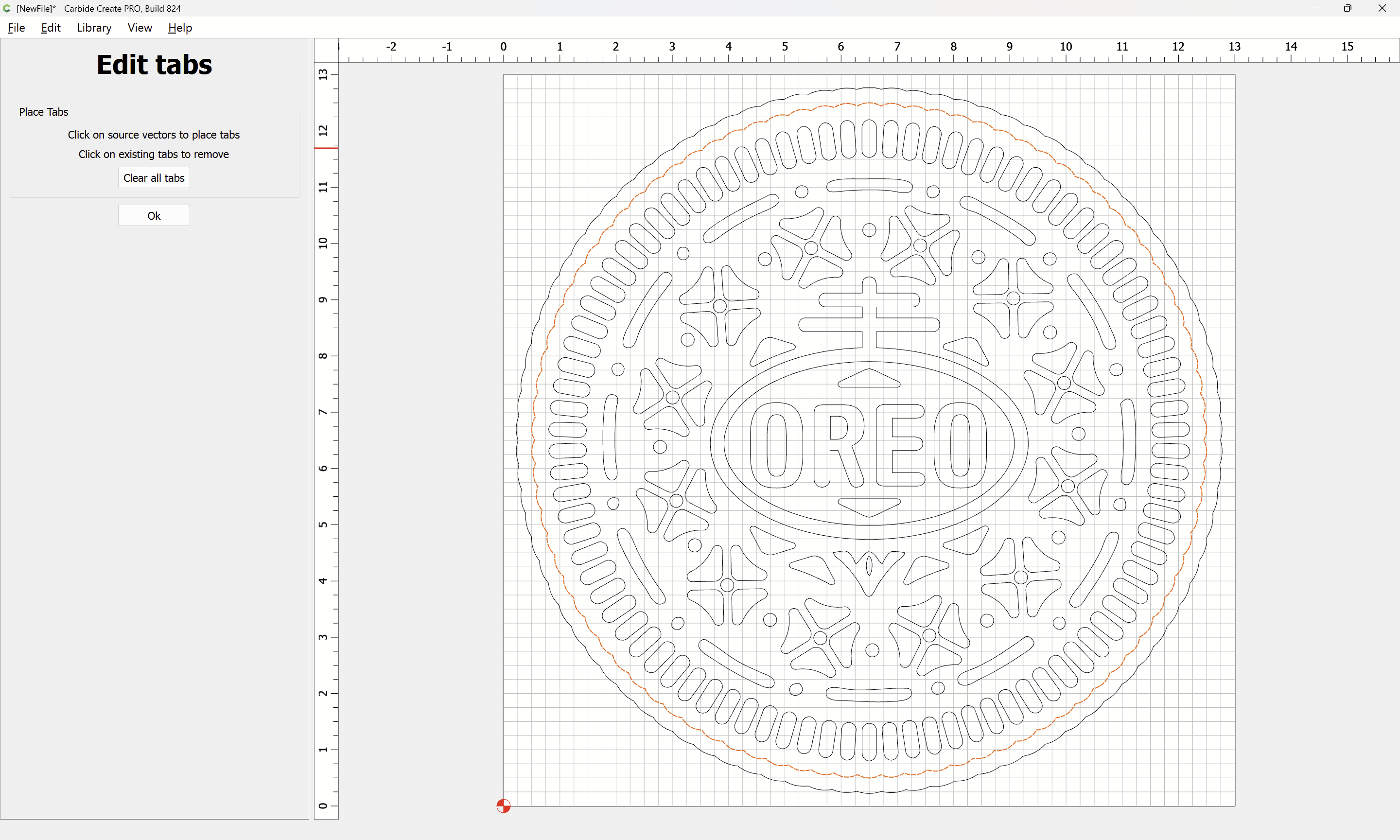The image size is (1400, 840).
Task: Restore down the application window
Action: pyautogui.click(x=1347, y=8)
